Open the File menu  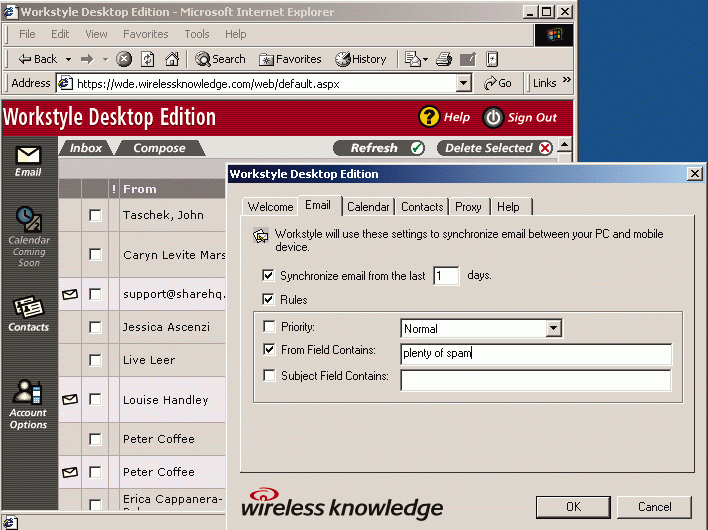pyautogui.click(x=27, y=34)
